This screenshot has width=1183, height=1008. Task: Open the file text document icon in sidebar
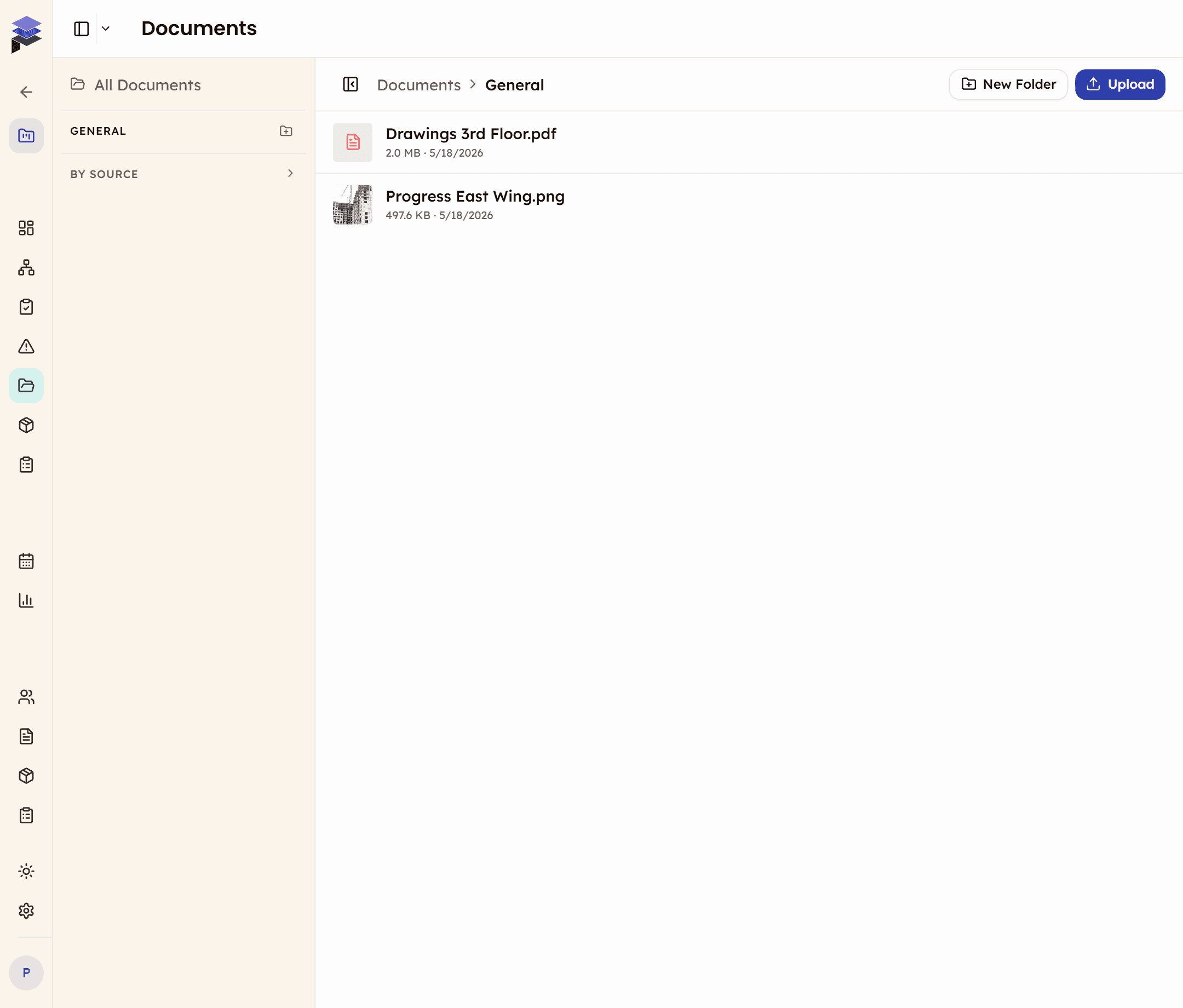click(x=26, y=736)
